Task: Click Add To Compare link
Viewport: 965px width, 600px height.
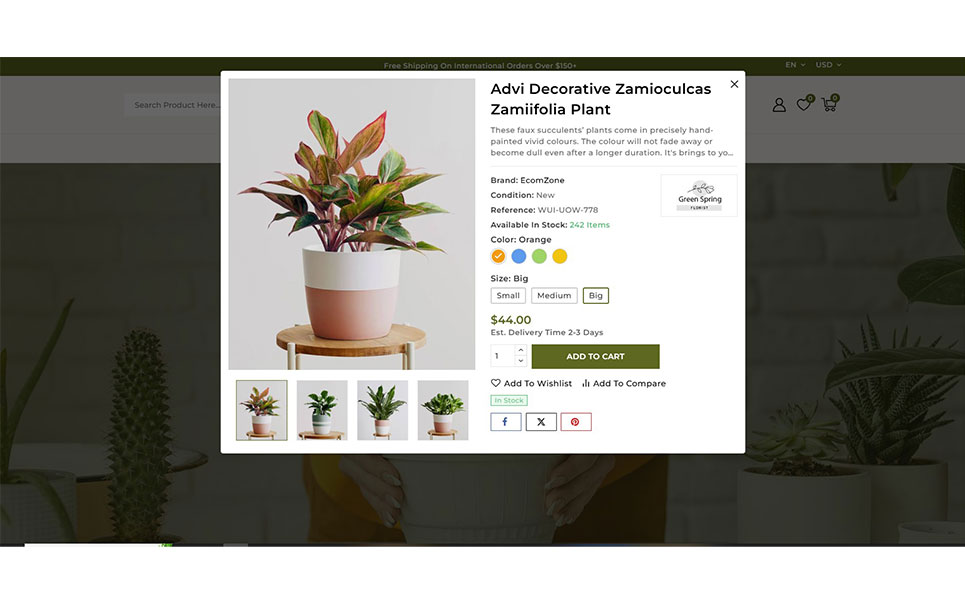Action: point(623,383)
